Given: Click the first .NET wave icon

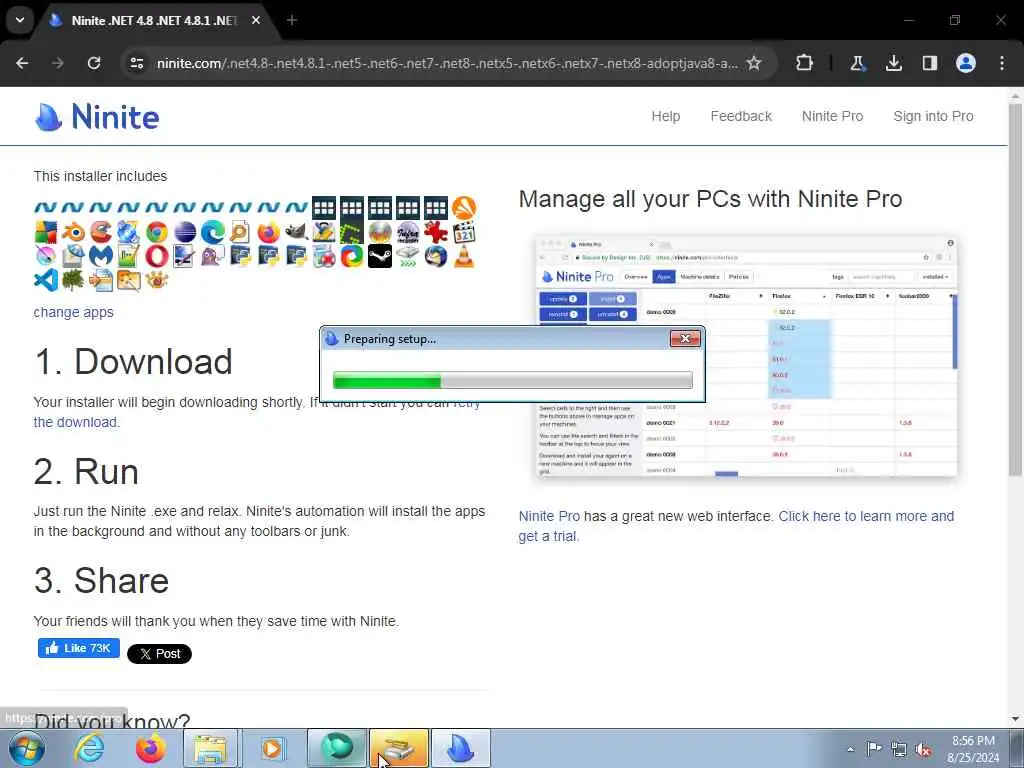Looking at the screenshot, I should (x=46, y=208).
